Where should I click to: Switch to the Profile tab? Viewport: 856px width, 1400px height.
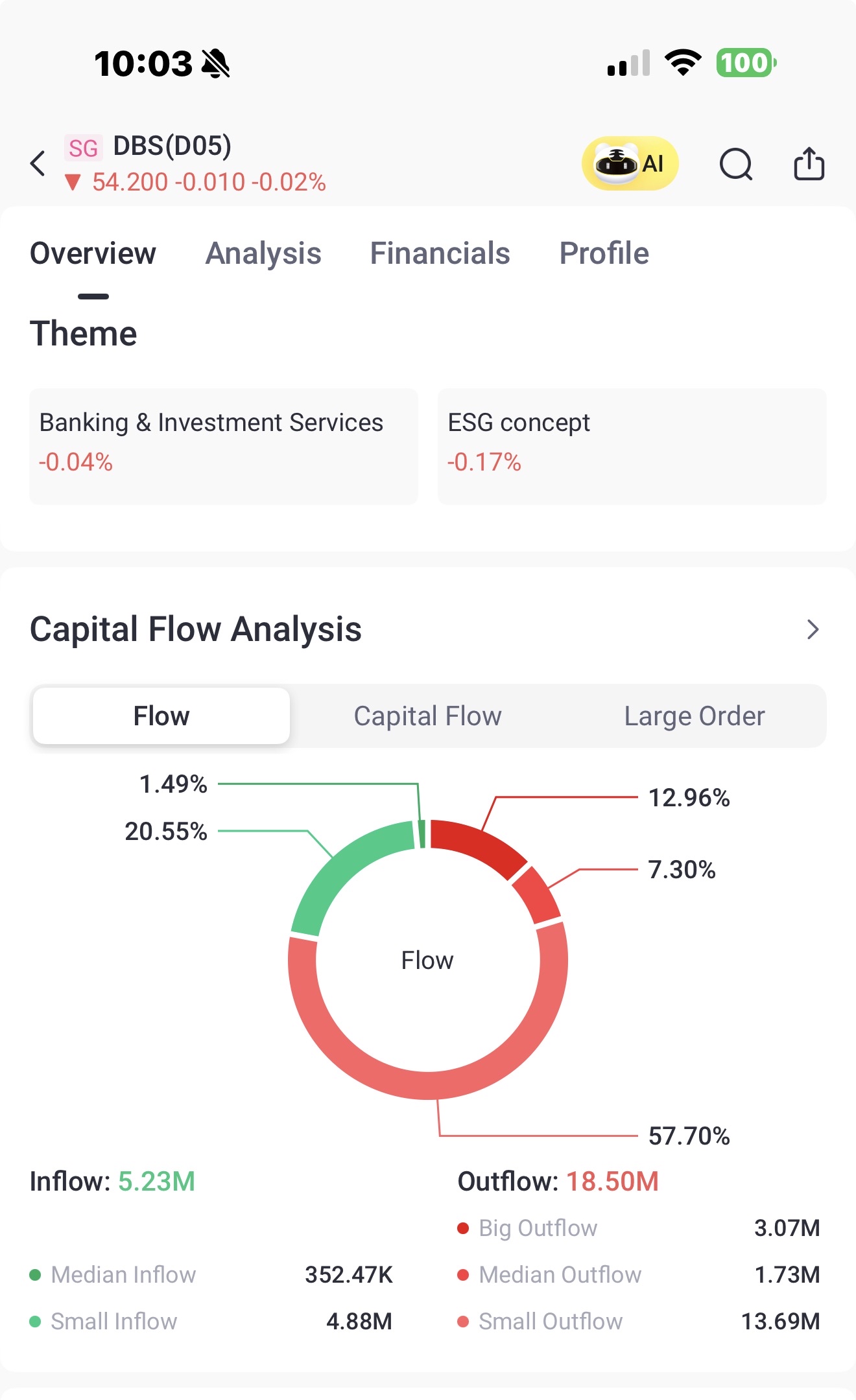tap(604, 253)
